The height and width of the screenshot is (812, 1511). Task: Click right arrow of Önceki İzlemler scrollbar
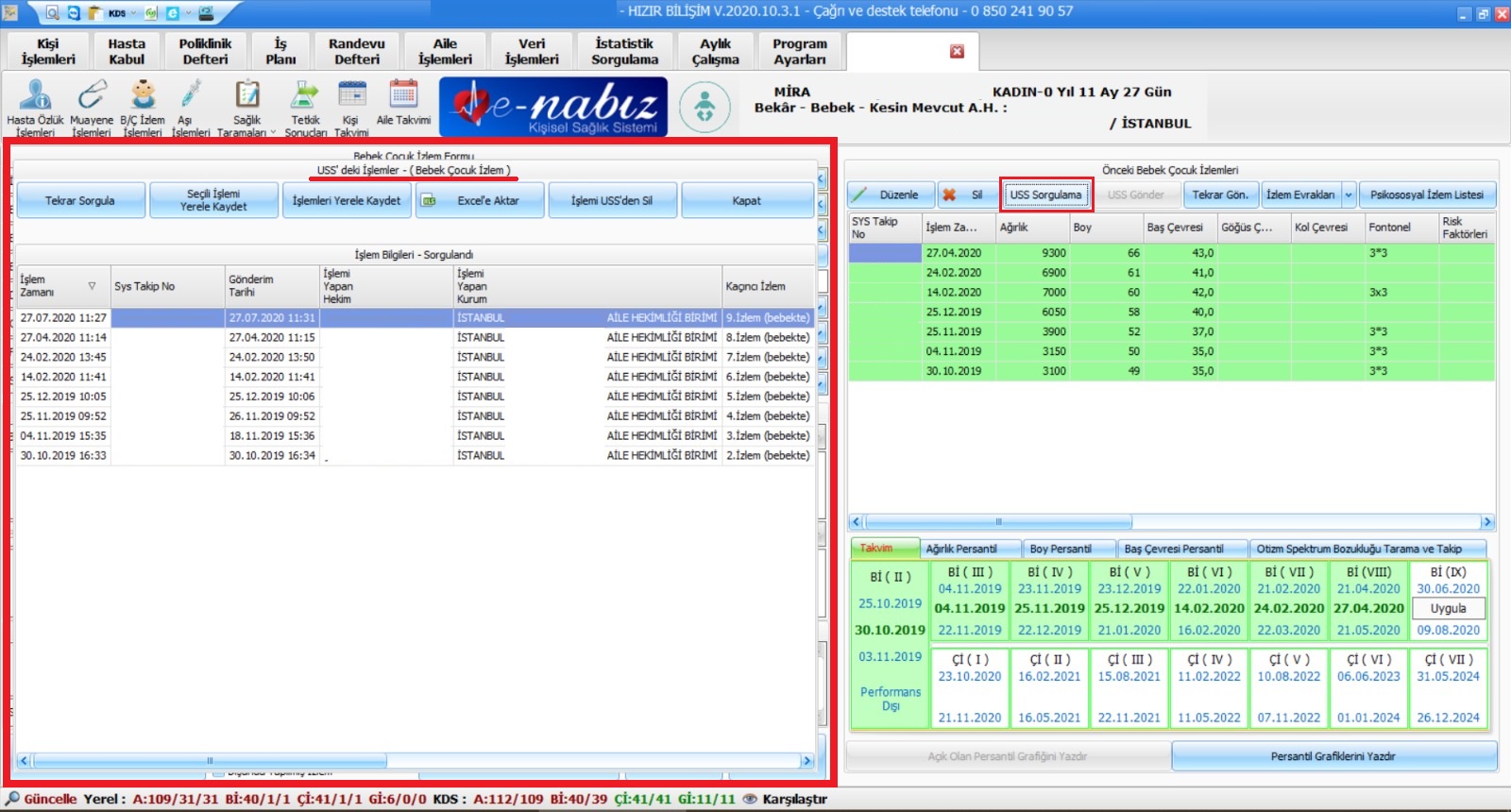pyautogui.click(x=1487, y=521)
